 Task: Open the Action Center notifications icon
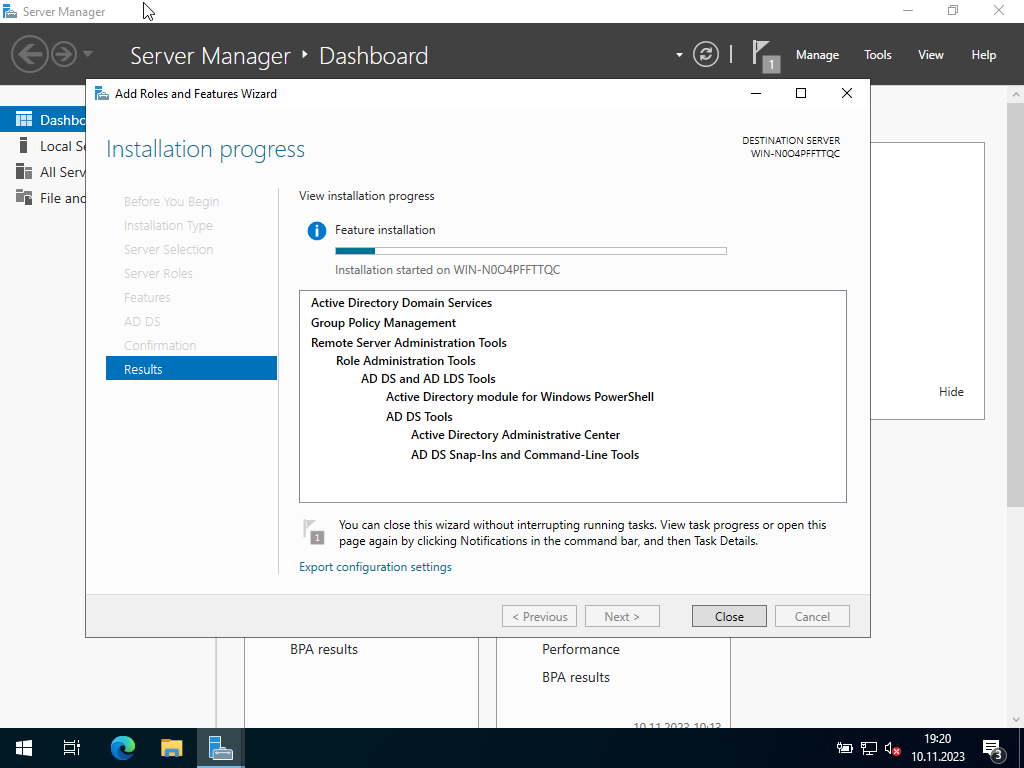click(993, 748)
